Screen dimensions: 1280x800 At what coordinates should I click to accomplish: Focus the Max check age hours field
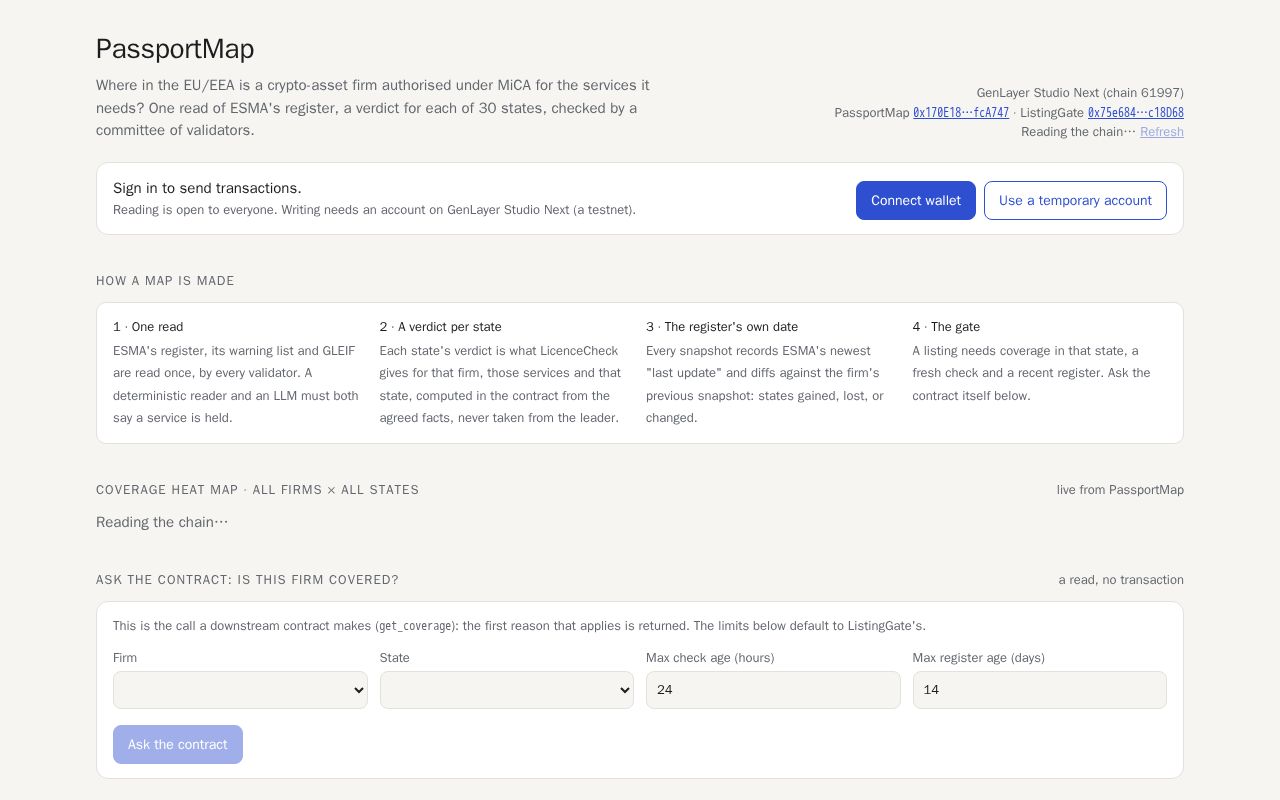click(x=773, y=690)
